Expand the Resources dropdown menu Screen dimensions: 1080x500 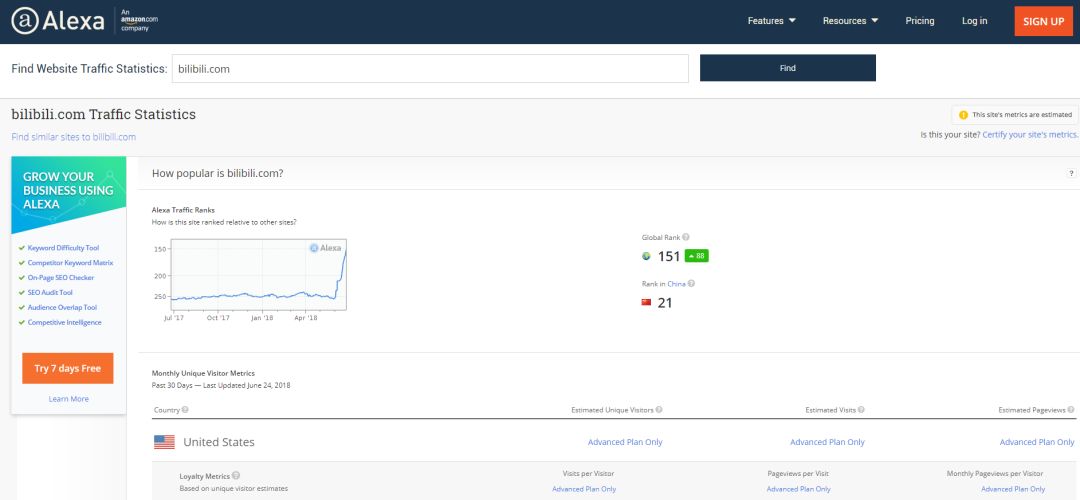click(x=851, y=21)
